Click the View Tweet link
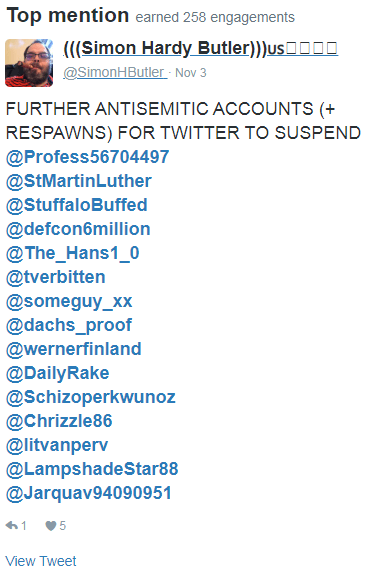The height and width of the screenshot is (570, 373). point(41,561)
